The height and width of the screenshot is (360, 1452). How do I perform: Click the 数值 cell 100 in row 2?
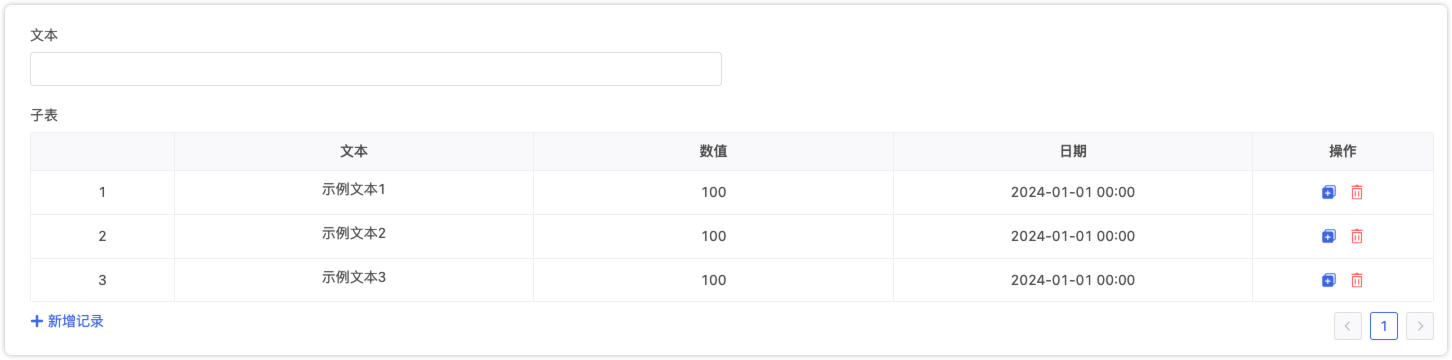point(713,236)
